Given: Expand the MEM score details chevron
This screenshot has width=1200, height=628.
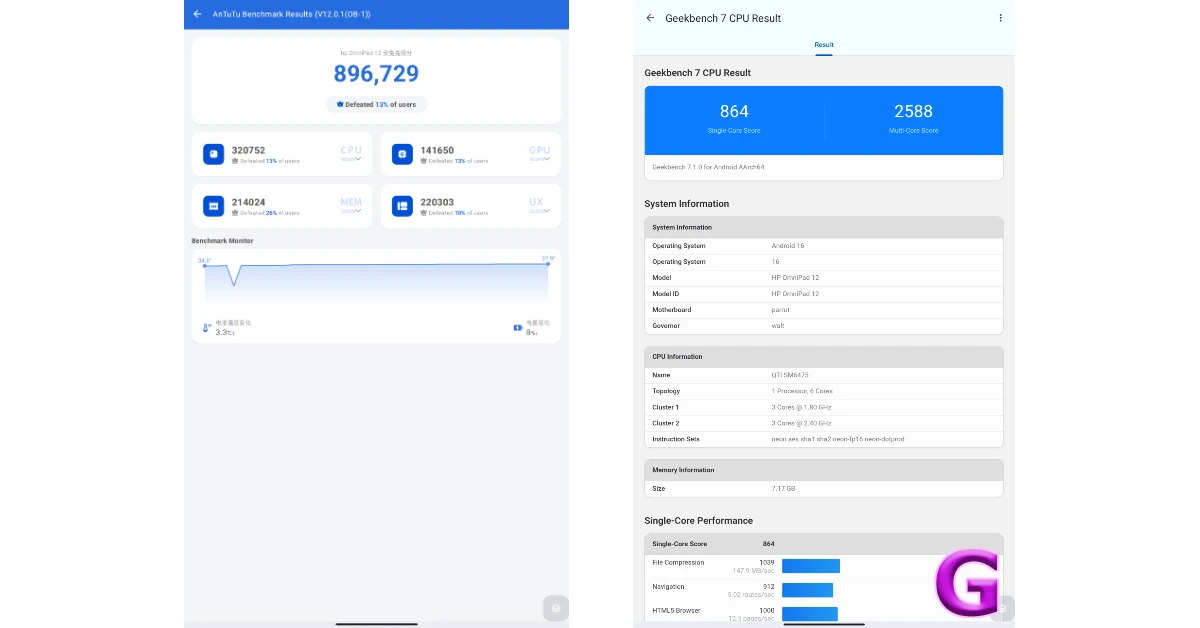Looking at the screenshot, I should [357, 211].
